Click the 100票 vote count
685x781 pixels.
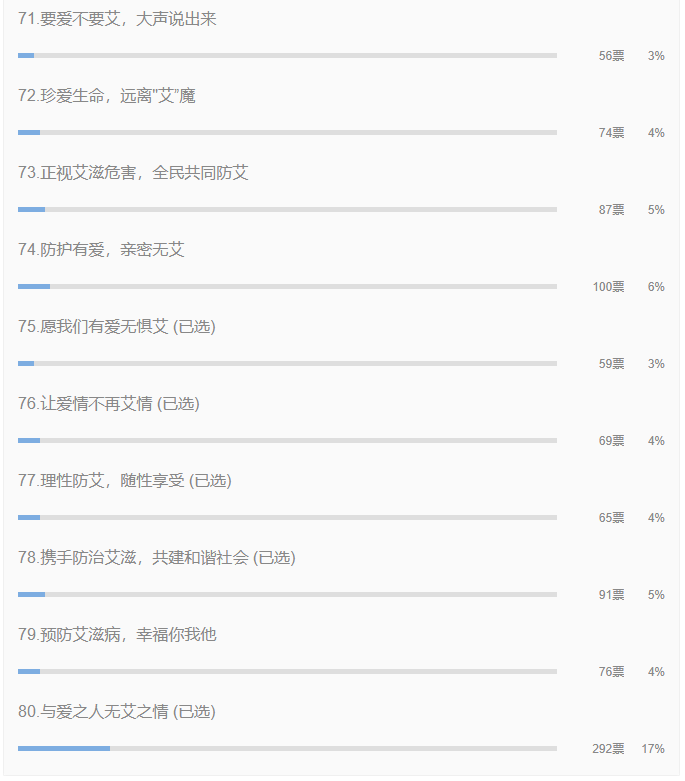(608, 287)
